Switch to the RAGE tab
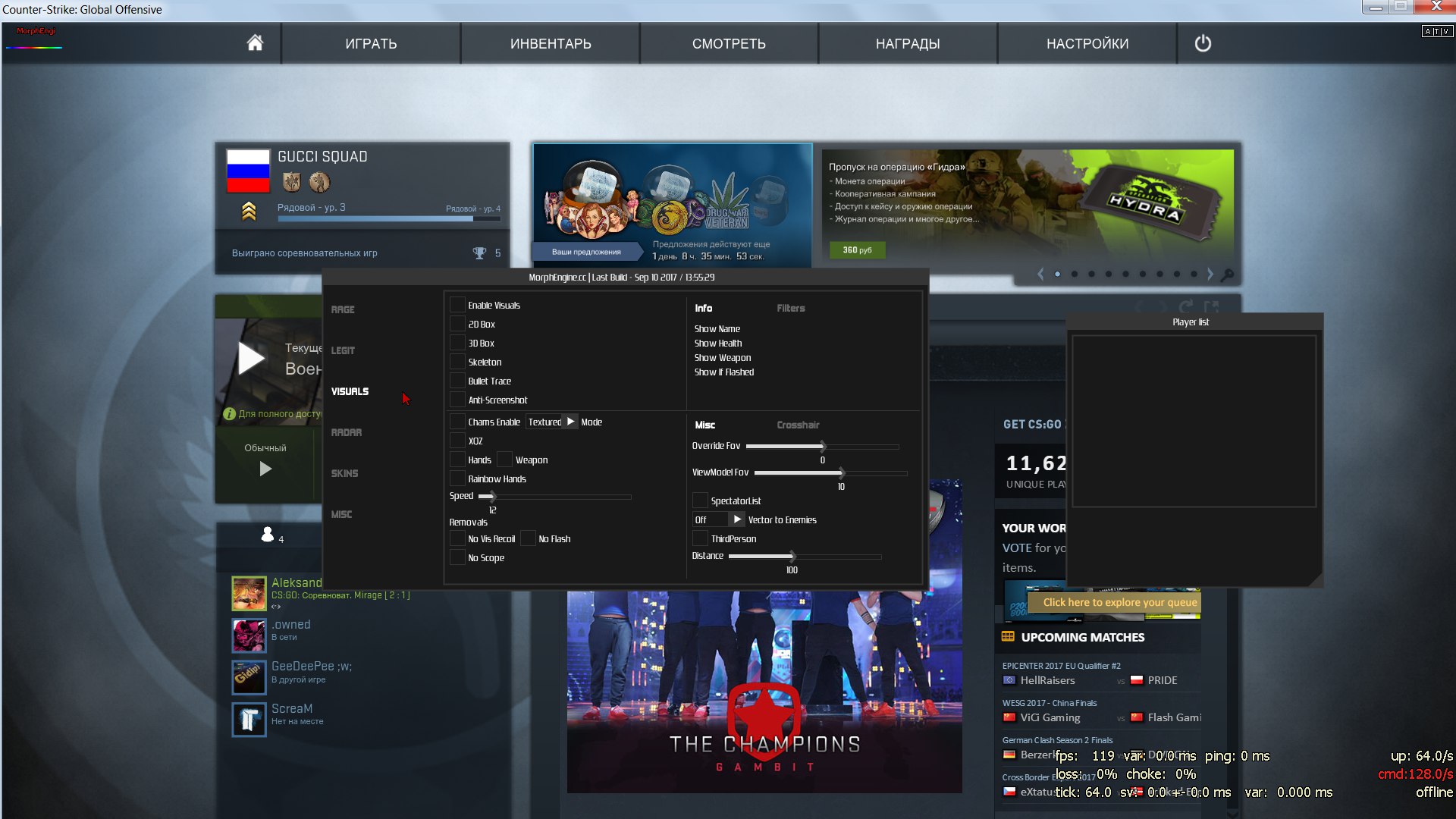Screen dimensions: 1456x819 coord(343,309)
